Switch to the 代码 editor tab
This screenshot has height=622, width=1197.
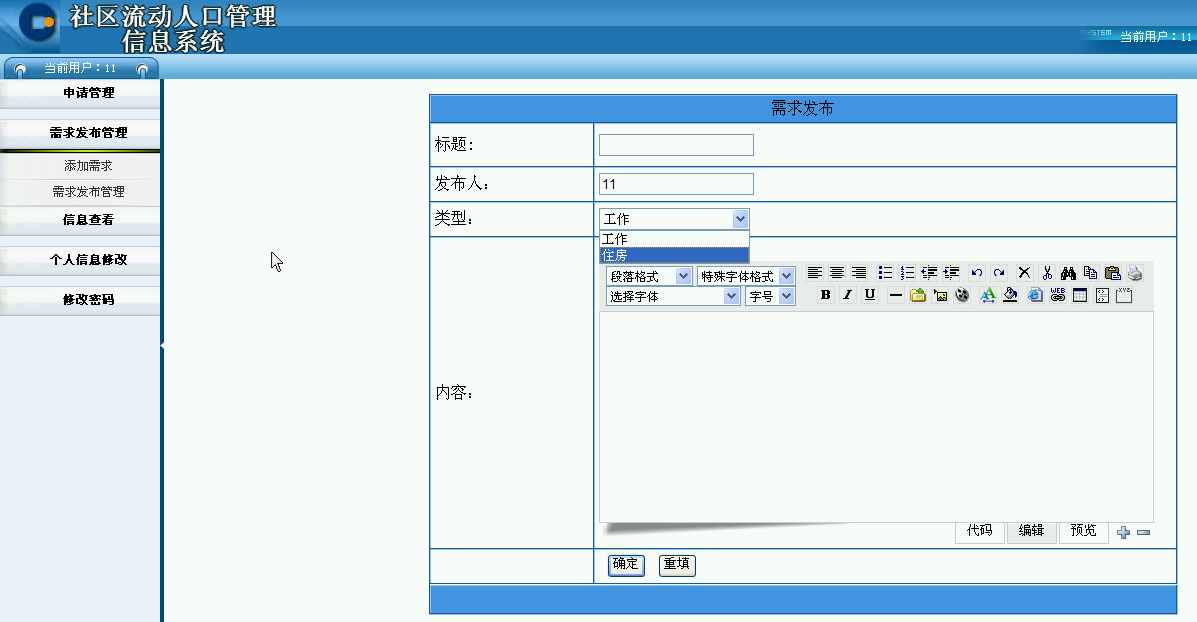[x=979, y=530]
